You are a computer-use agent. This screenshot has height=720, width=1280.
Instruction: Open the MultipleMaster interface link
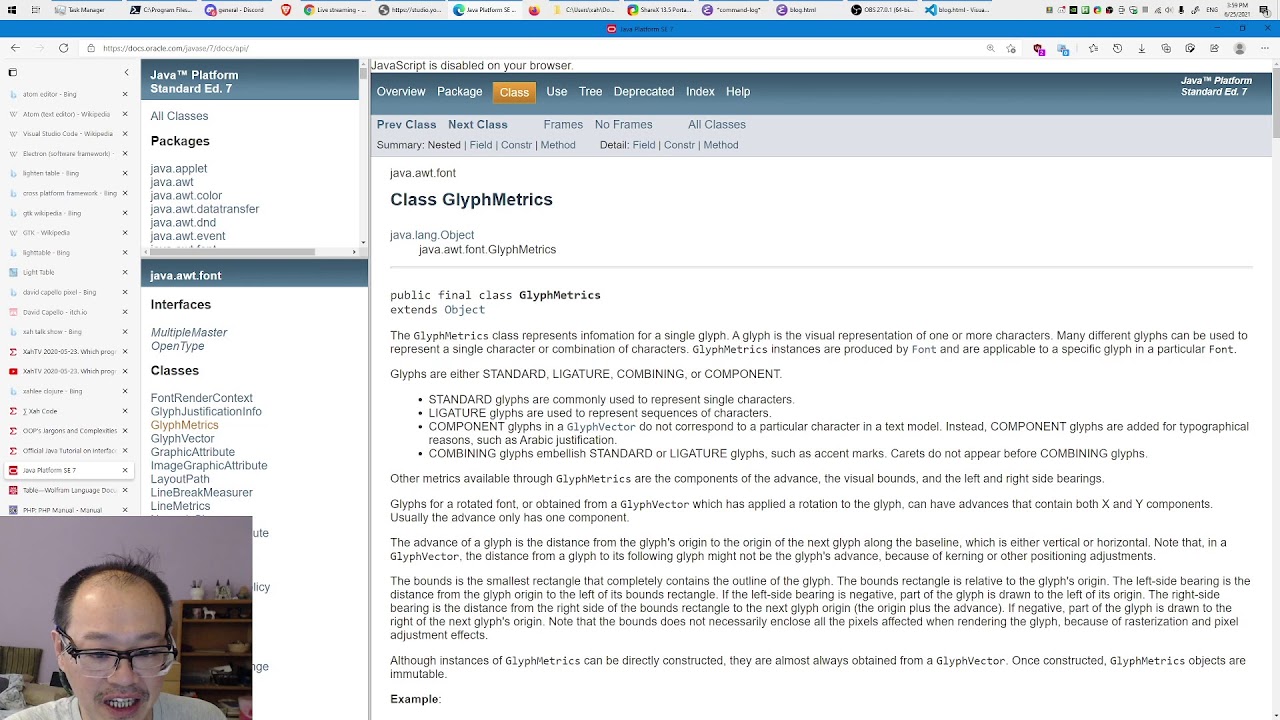tap(189, 332)
